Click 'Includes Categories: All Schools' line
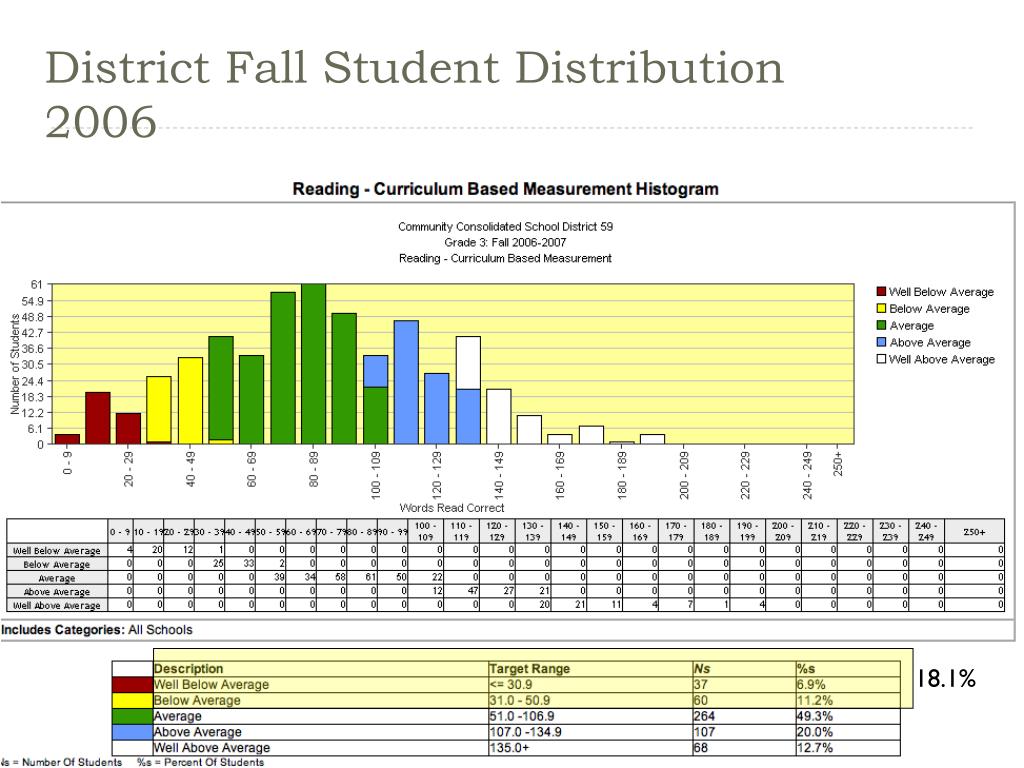1024x768 pixels. pos(97,630)
